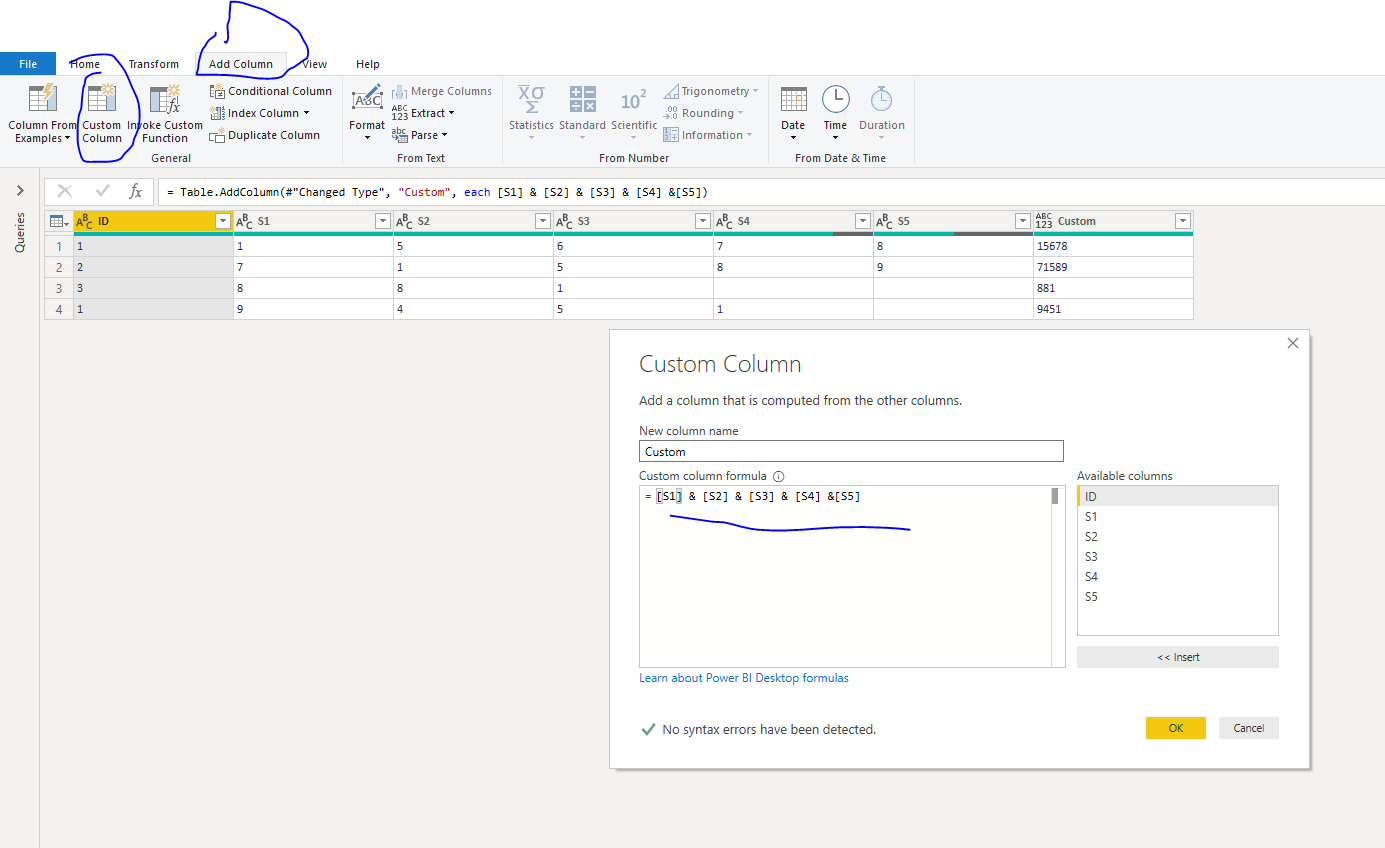Click the fx formula icon
Screen dimensions: 1385x848
pyautogui.click(x=136, y=191)
